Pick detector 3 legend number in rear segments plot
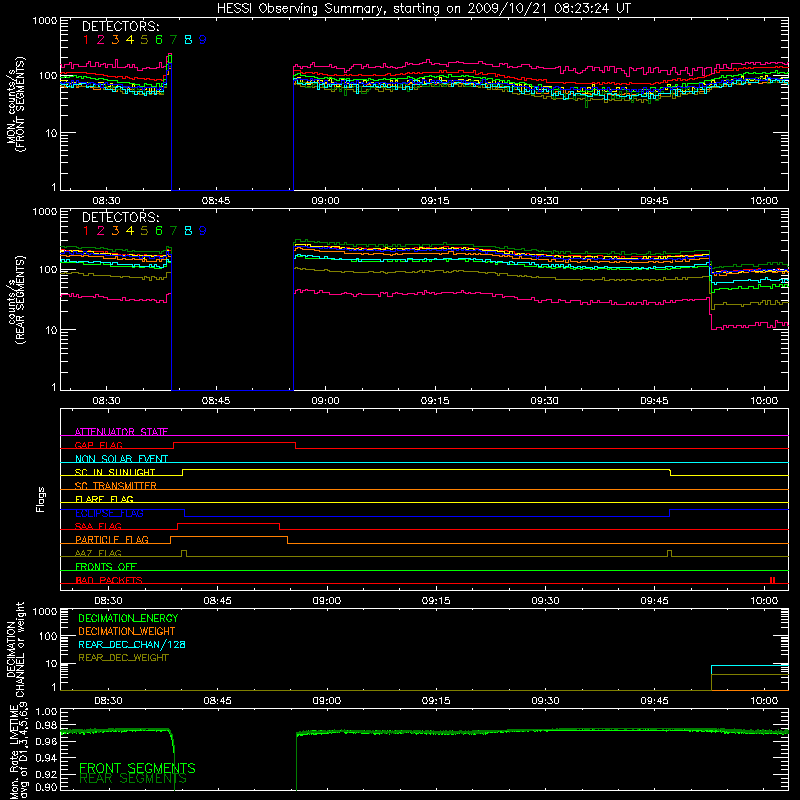 pos(115,231)
